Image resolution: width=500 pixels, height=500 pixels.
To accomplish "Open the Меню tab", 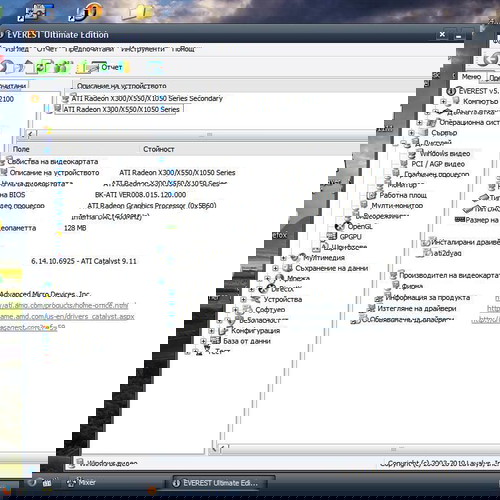I will point(471,77).
